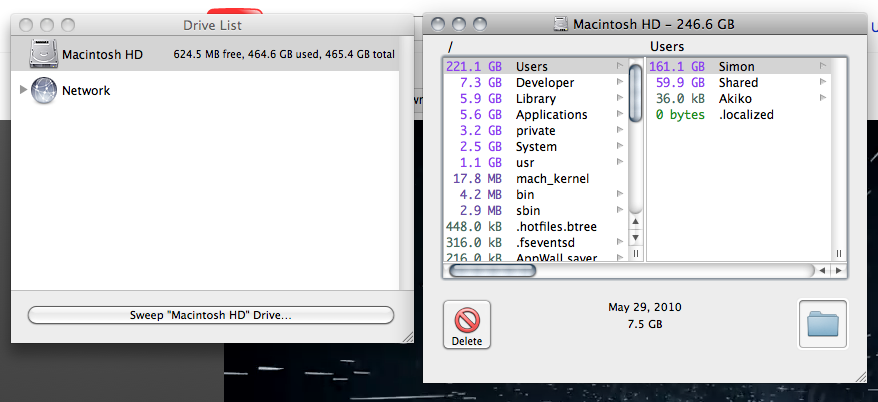Select the .localized file

739,115
